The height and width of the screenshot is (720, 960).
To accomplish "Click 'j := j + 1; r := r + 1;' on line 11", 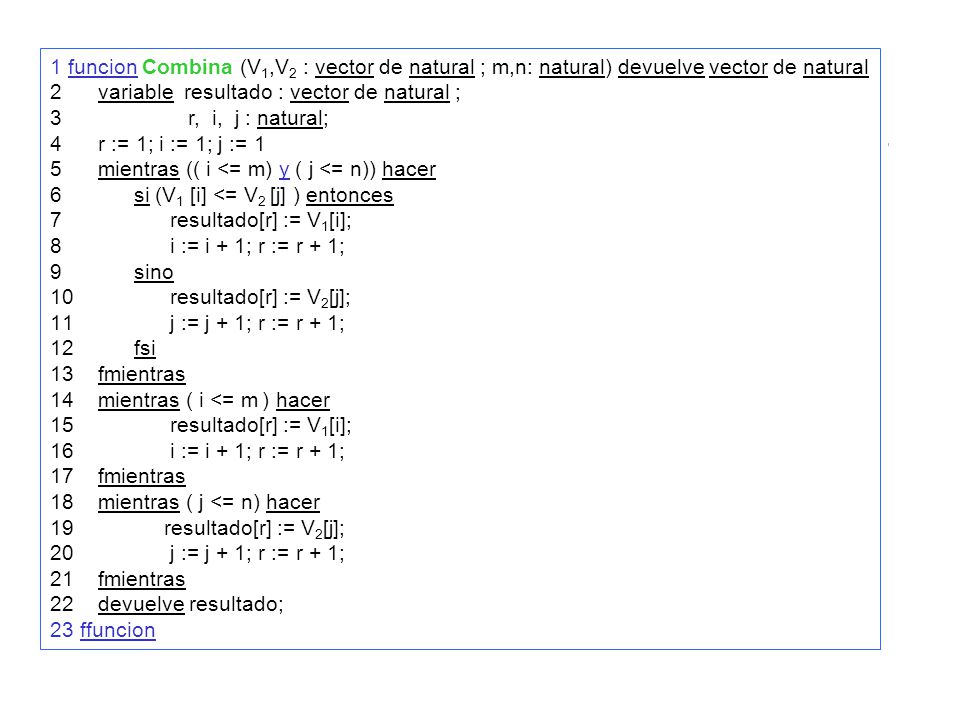I will [x=257, y=323].
